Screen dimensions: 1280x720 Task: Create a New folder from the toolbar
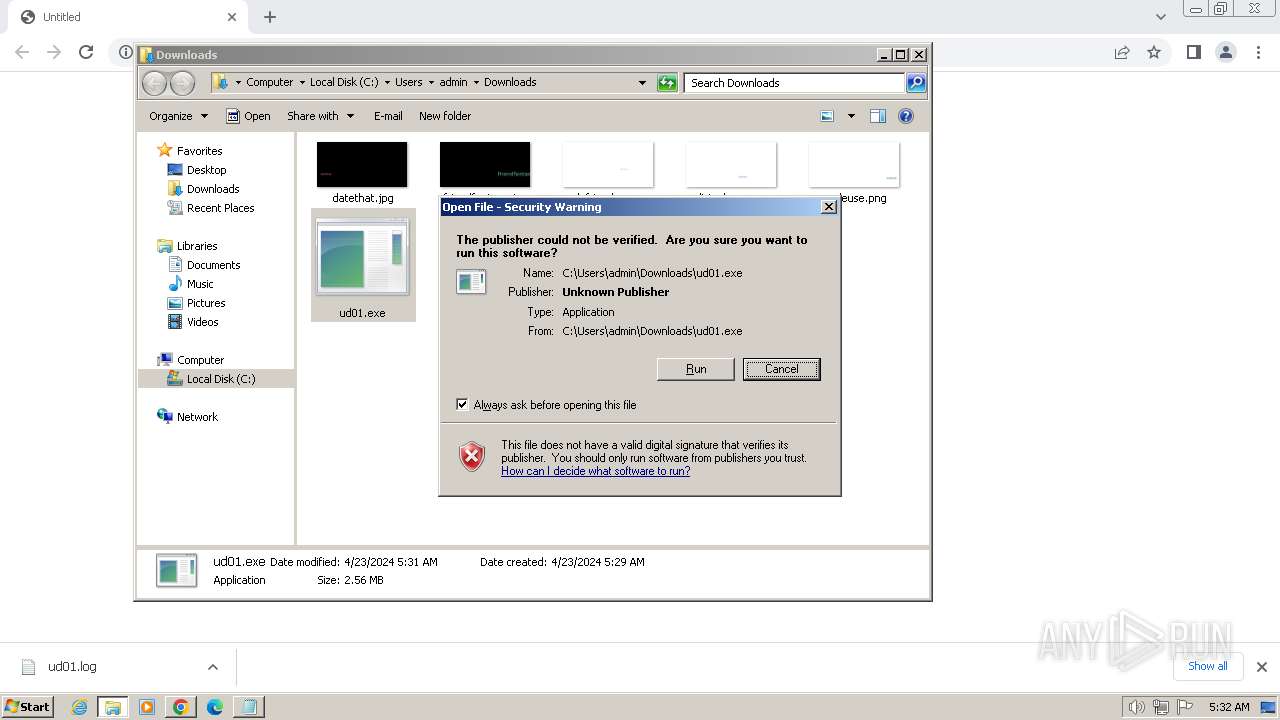coord(445,116)
